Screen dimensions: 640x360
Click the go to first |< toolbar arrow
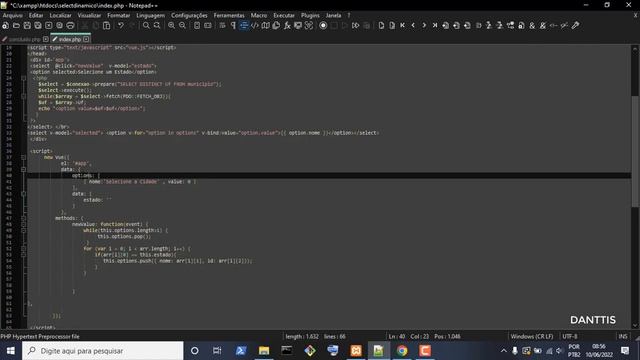(x=402, y=25)
